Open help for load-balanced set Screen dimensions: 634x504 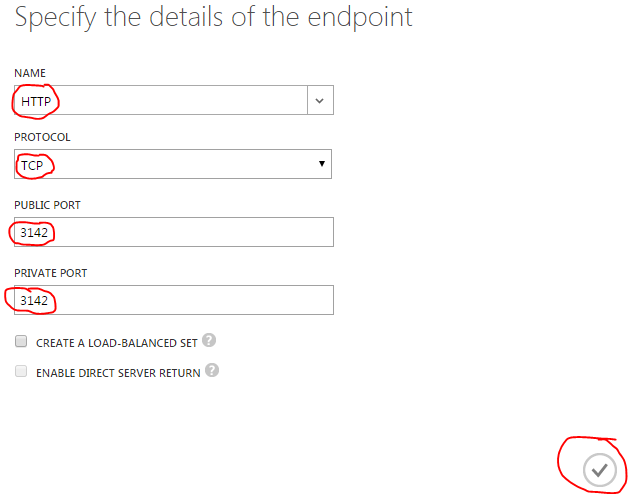coord(209,340)
